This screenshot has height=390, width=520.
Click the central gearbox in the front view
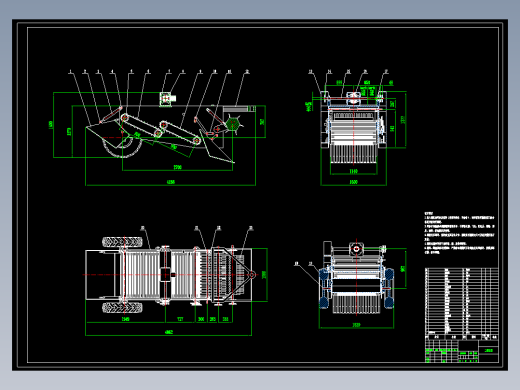354,98
